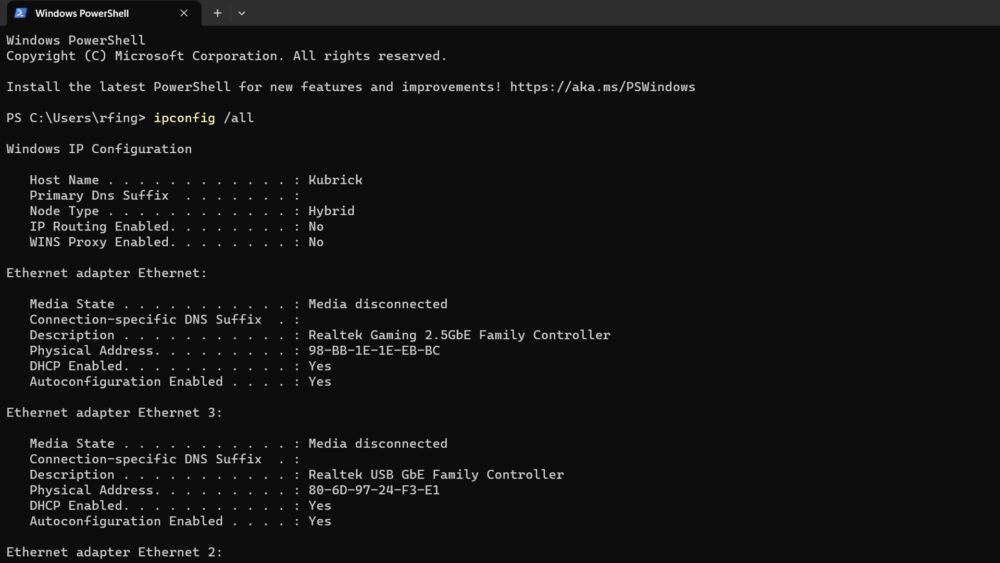Screen dimensions: 1000x563
Task: Click the Ethernet adapter Ethernet 3 heading
Action: click(114, 413)
